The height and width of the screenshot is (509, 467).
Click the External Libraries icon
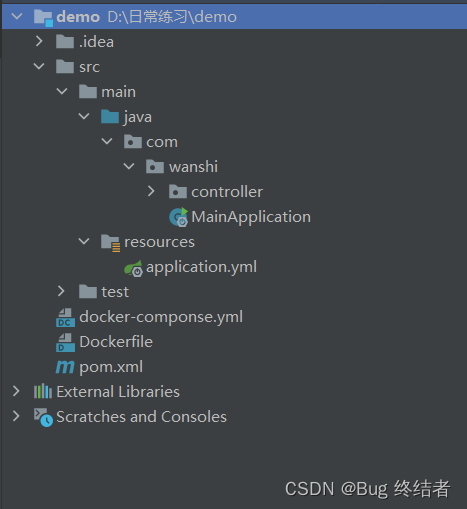click(x=43, y=391)
